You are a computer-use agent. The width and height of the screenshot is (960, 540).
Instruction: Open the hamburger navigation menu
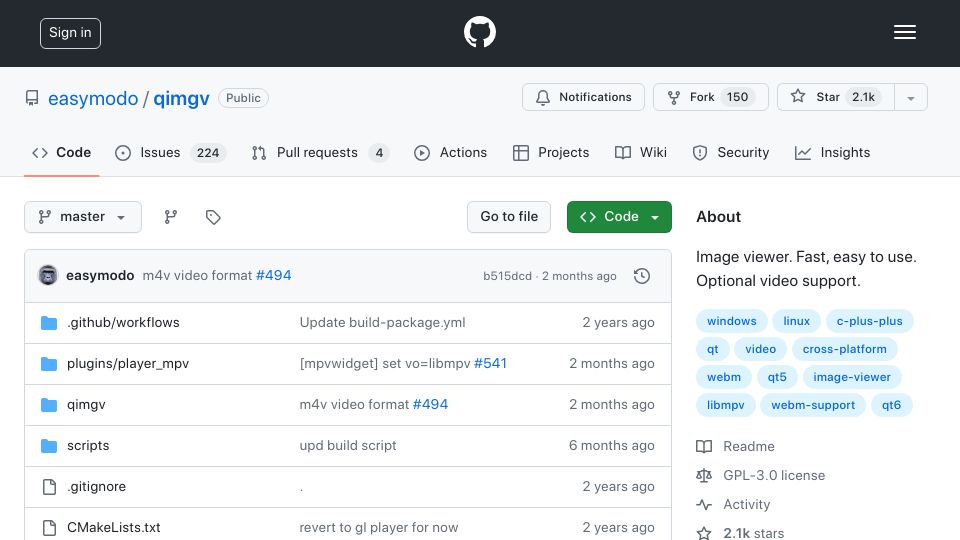(x=904, y=32)
